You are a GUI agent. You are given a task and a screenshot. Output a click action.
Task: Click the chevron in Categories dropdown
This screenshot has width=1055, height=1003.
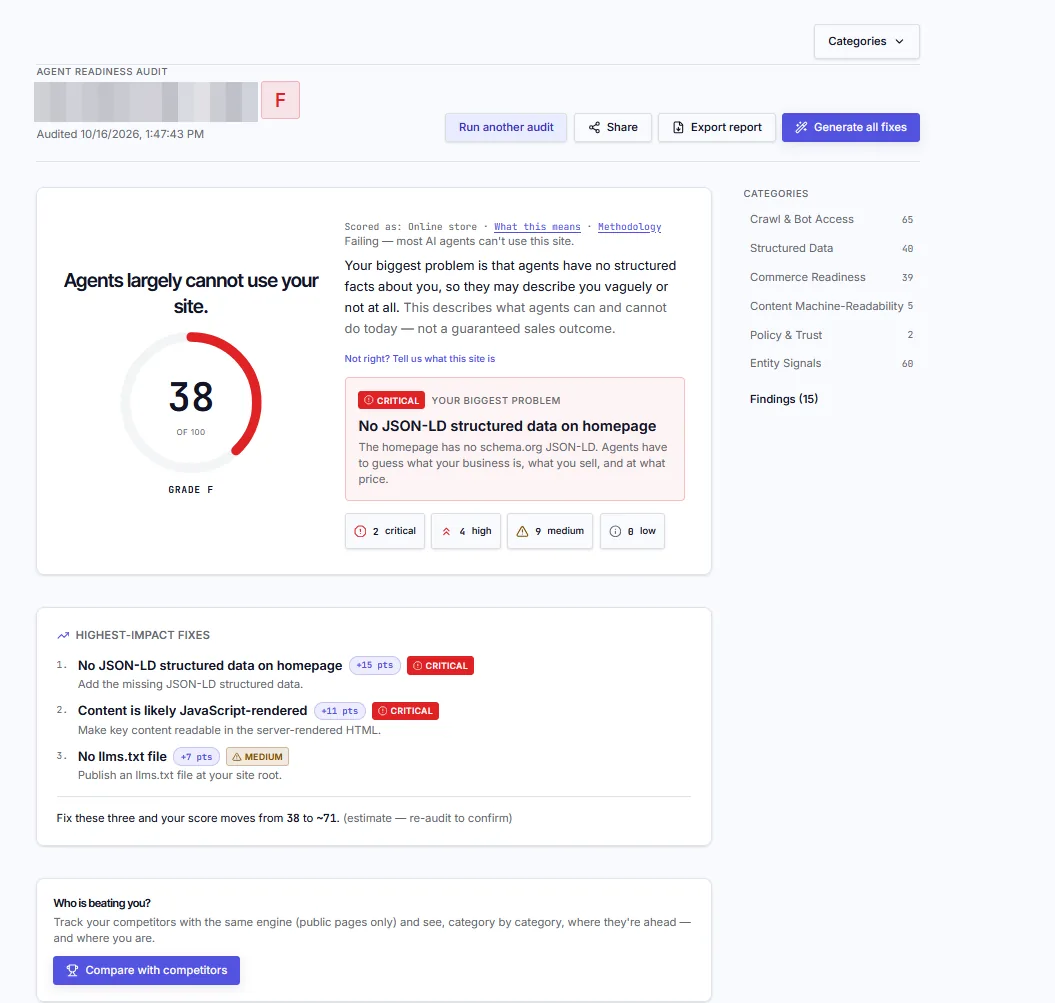900,42
